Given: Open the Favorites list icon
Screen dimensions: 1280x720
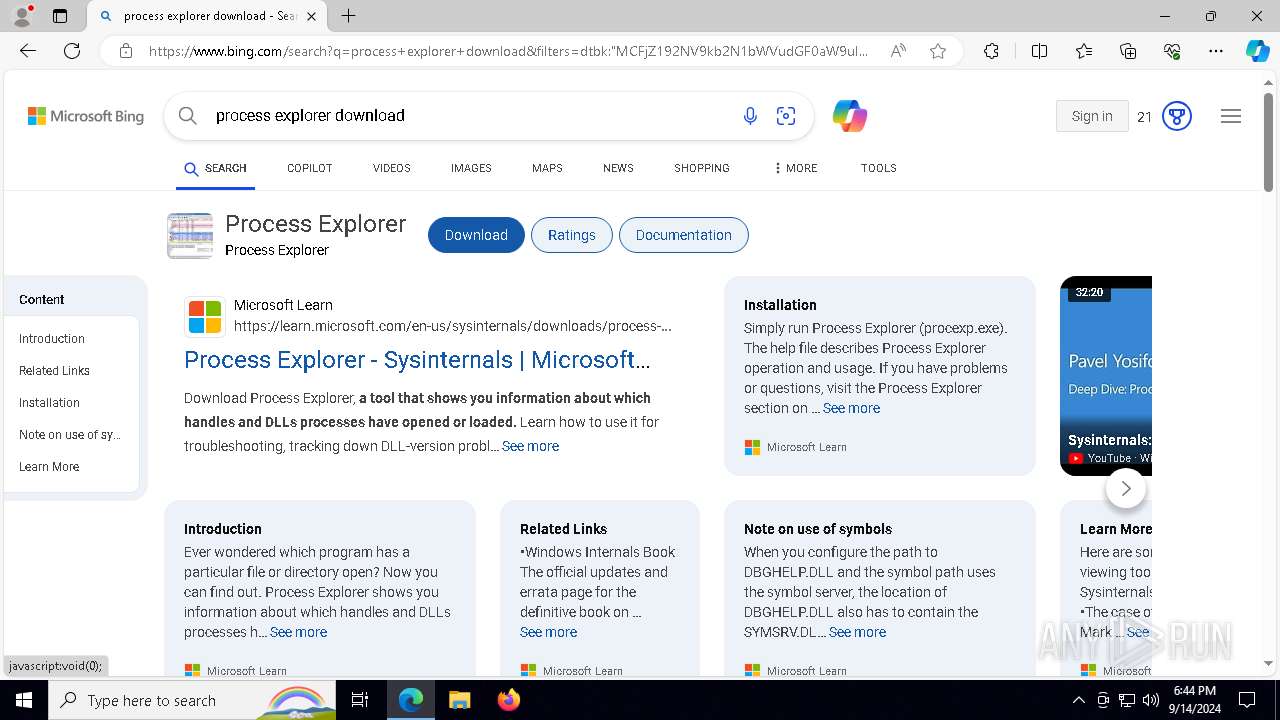Looking at the screenshot, I should [x=1084, y=51].
